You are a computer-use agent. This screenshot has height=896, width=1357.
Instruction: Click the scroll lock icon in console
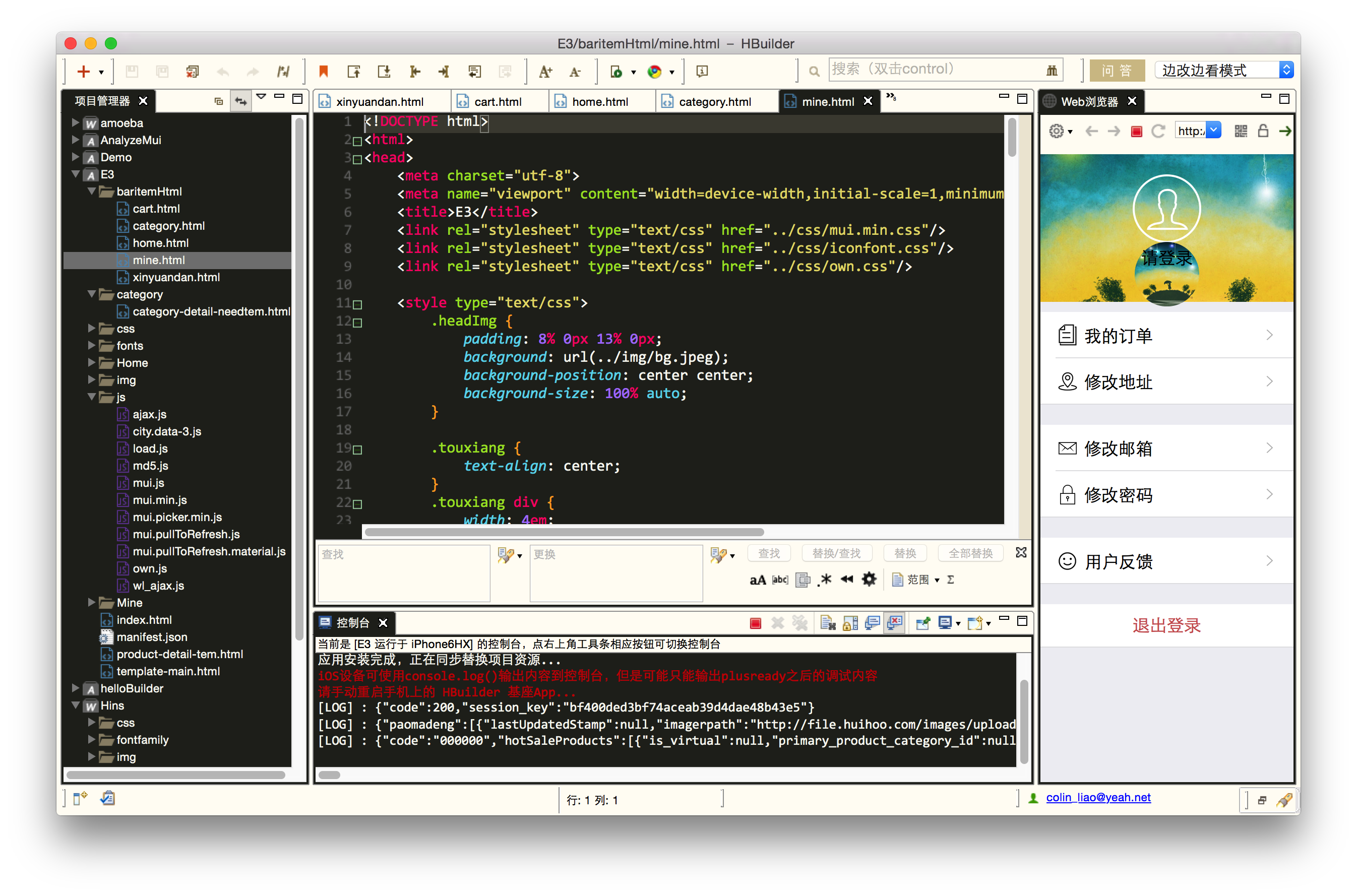(850, 623)
